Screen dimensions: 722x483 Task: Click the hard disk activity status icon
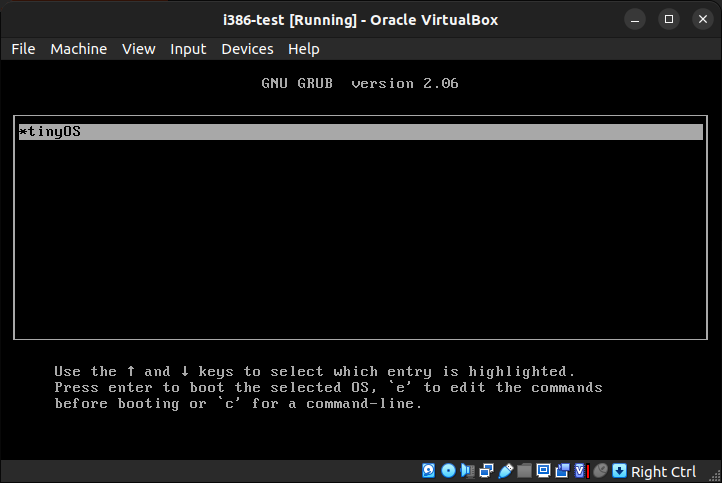(x=428, y=471)
